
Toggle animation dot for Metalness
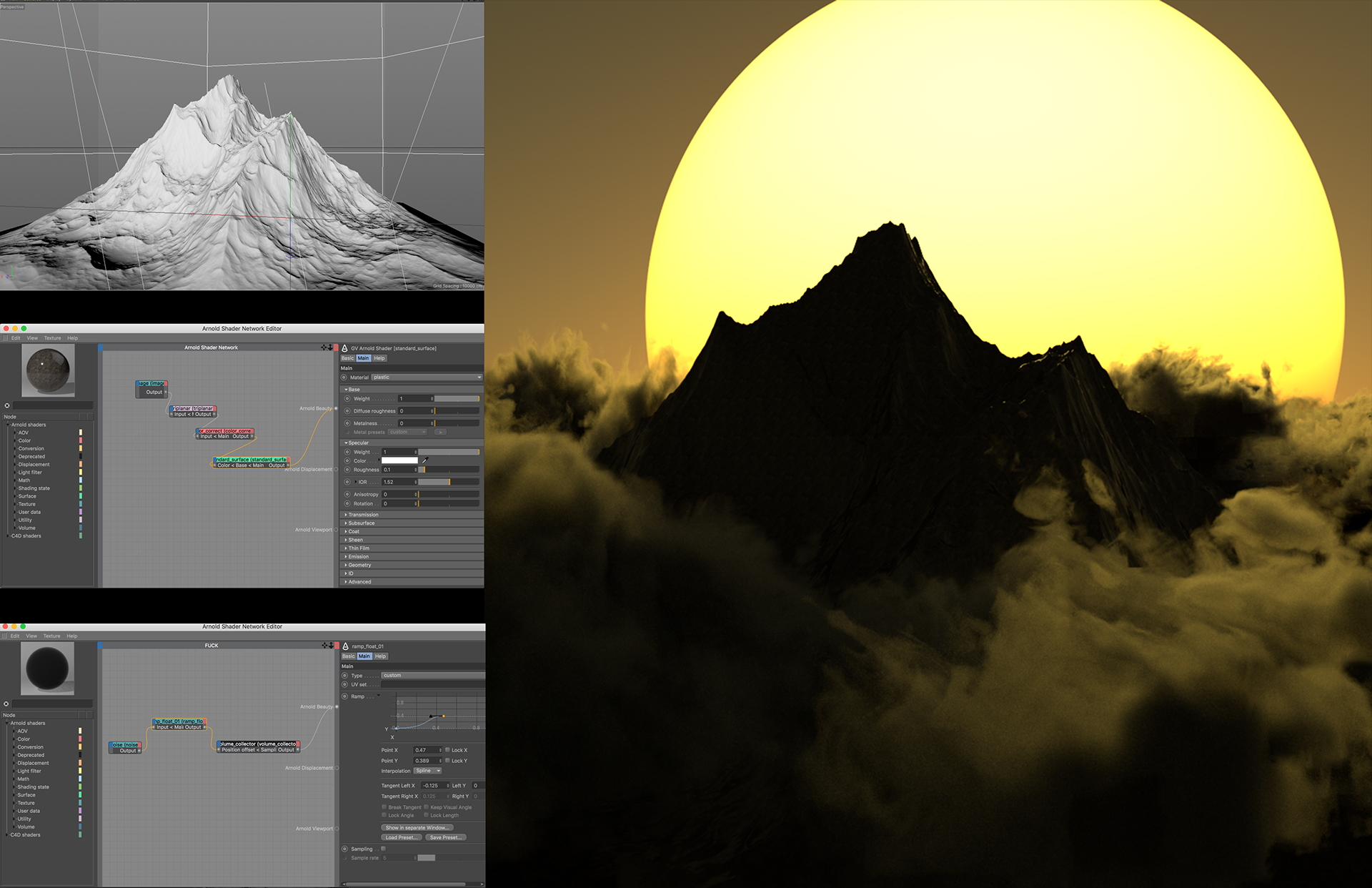tap(347, 423)
